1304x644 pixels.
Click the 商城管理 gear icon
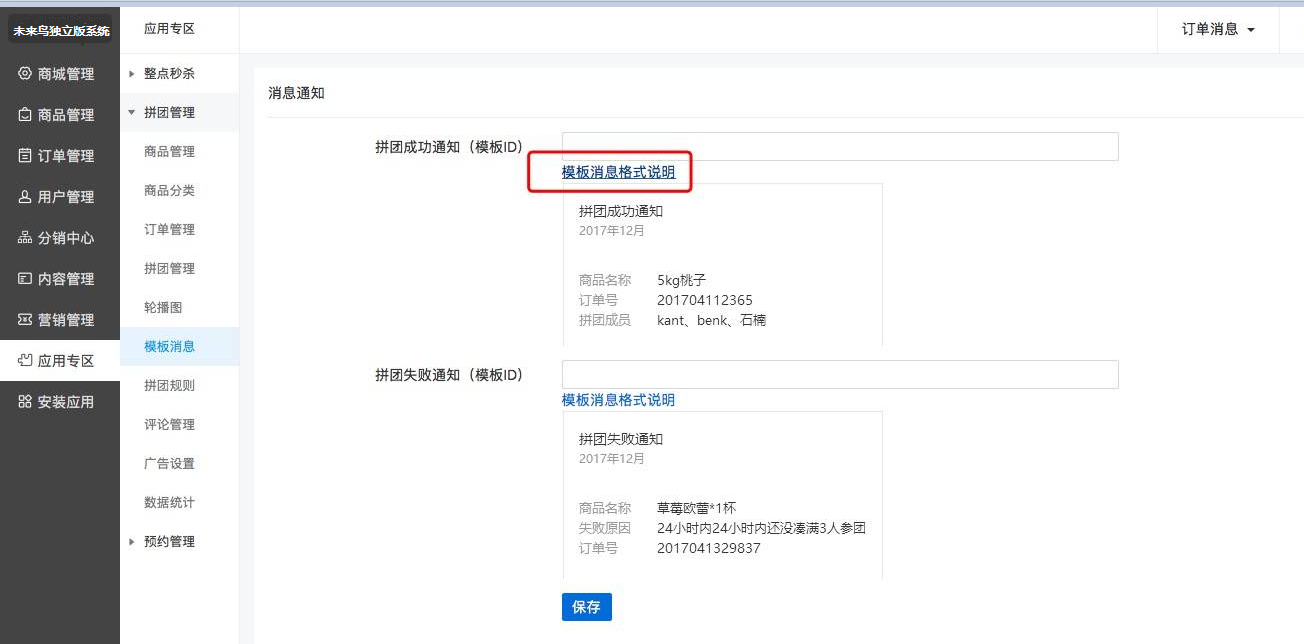click(25, 74)
